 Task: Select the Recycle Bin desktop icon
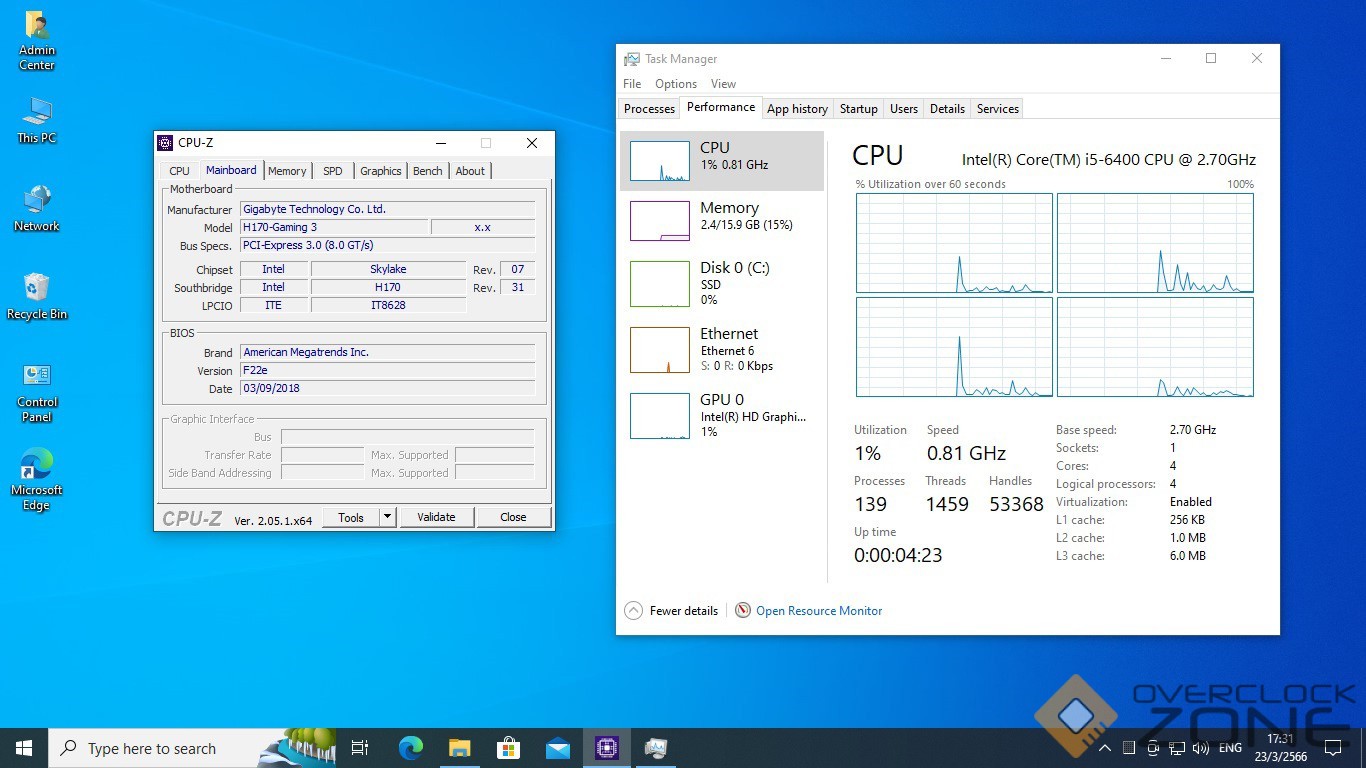click(x=37, y=296)
